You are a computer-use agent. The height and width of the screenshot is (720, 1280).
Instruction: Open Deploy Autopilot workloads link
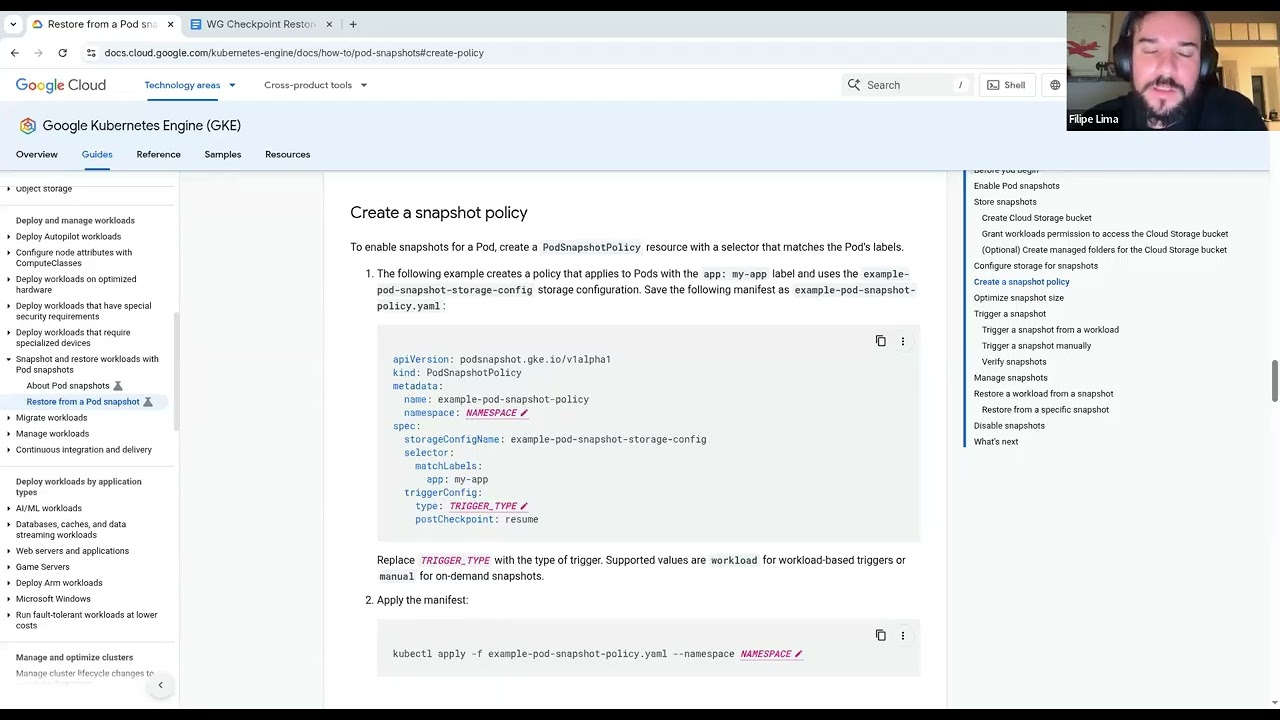[68, 237]
